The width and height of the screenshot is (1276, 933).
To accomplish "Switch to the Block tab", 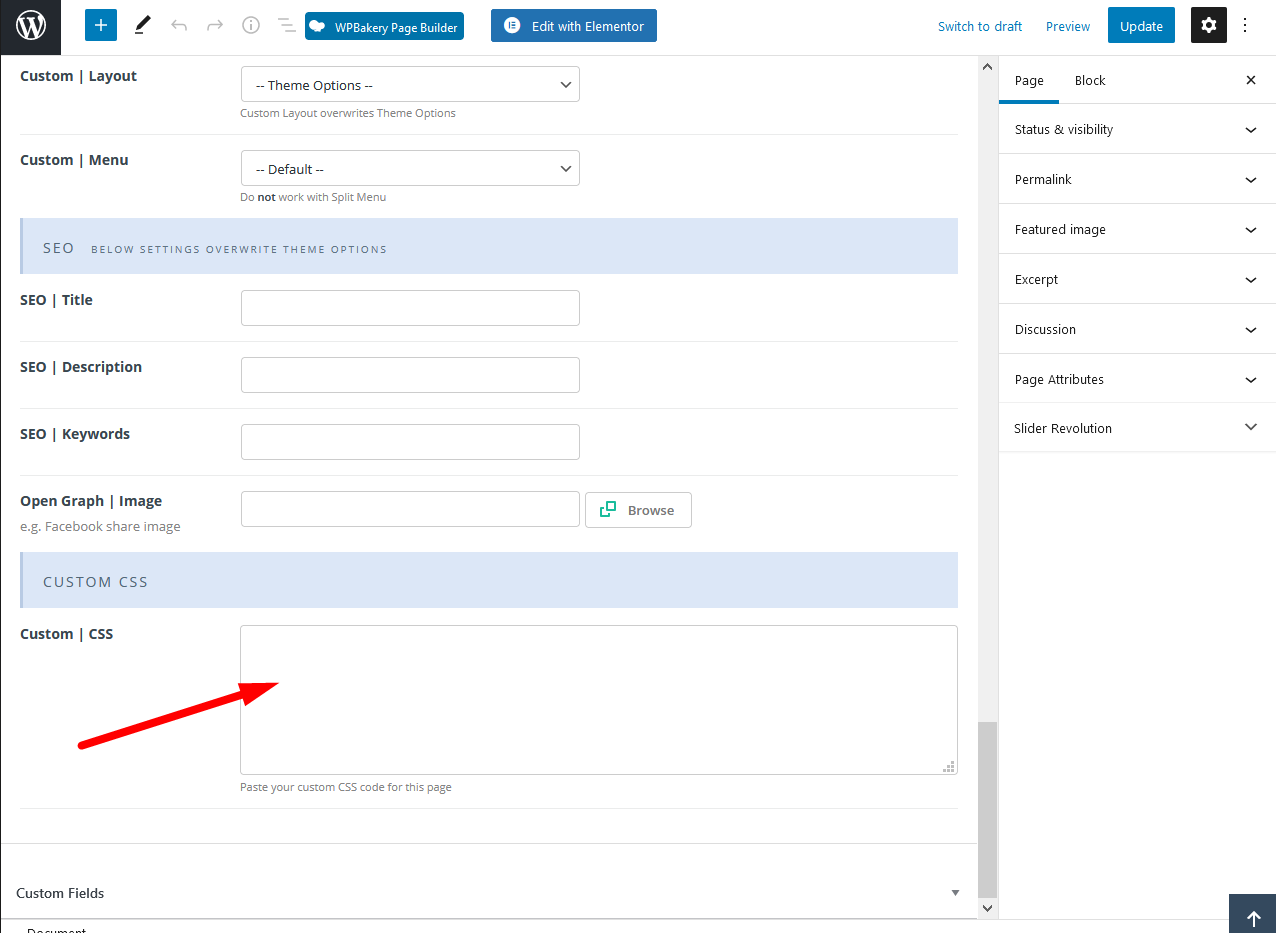I will (1090, 80).
